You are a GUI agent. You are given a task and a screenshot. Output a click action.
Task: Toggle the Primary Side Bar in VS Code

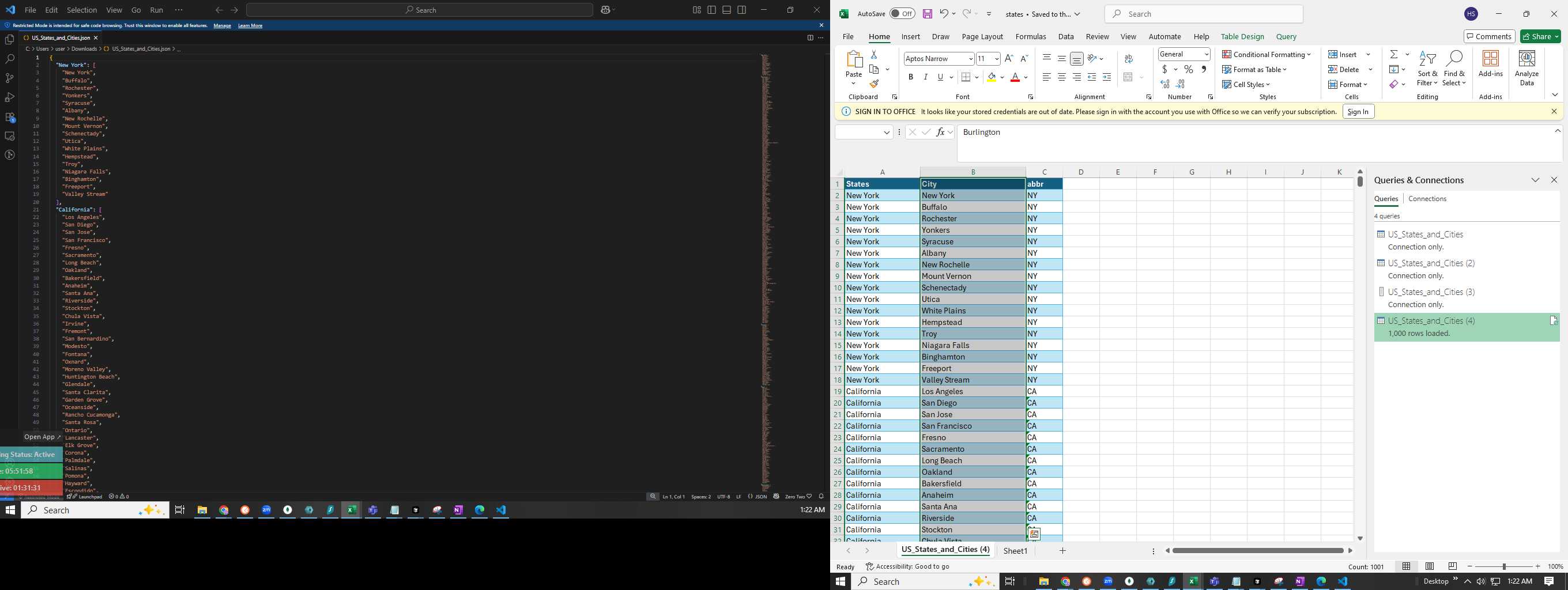click(712, 10)
